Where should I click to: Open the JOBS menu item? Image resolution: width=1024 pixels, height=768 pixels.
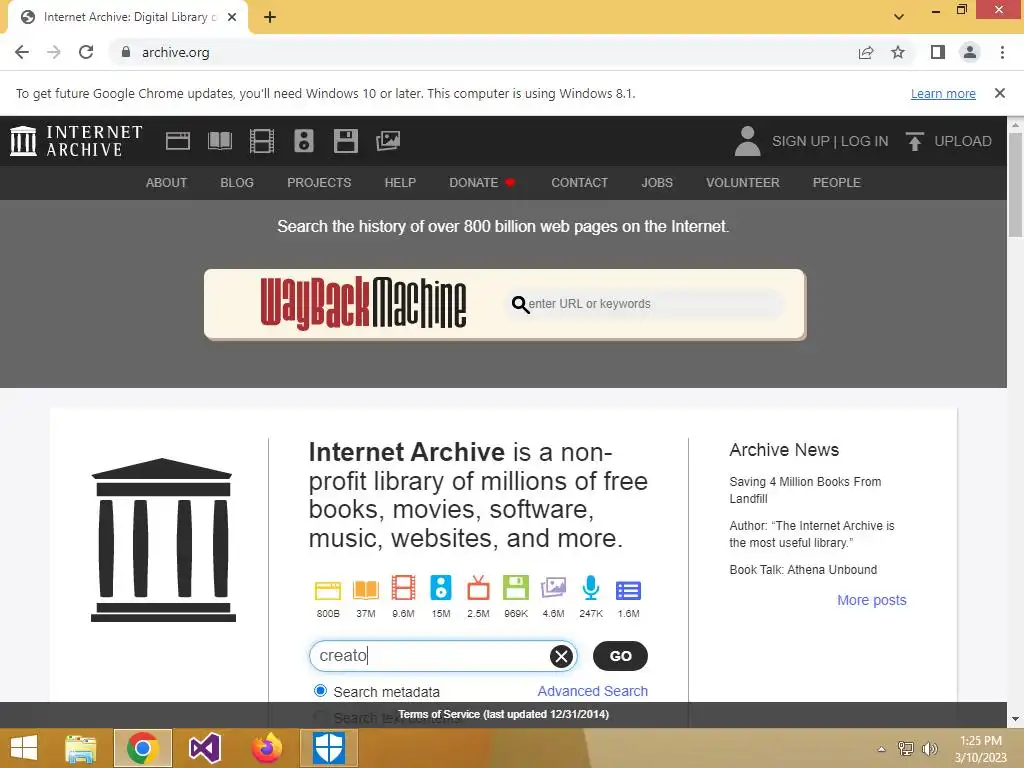[657, 183]
